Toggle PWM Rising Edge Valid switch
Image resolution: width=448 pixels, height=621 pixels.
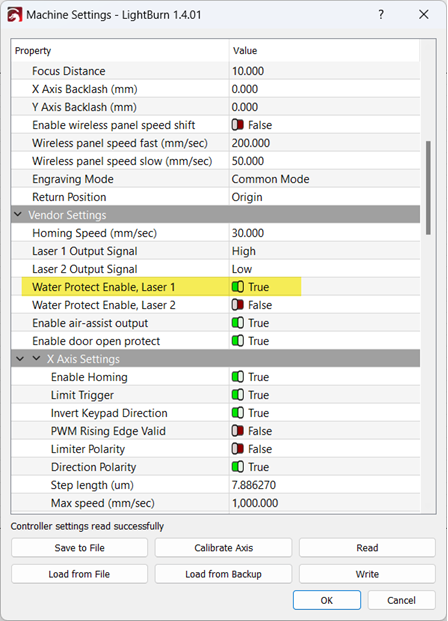[238, 431]
